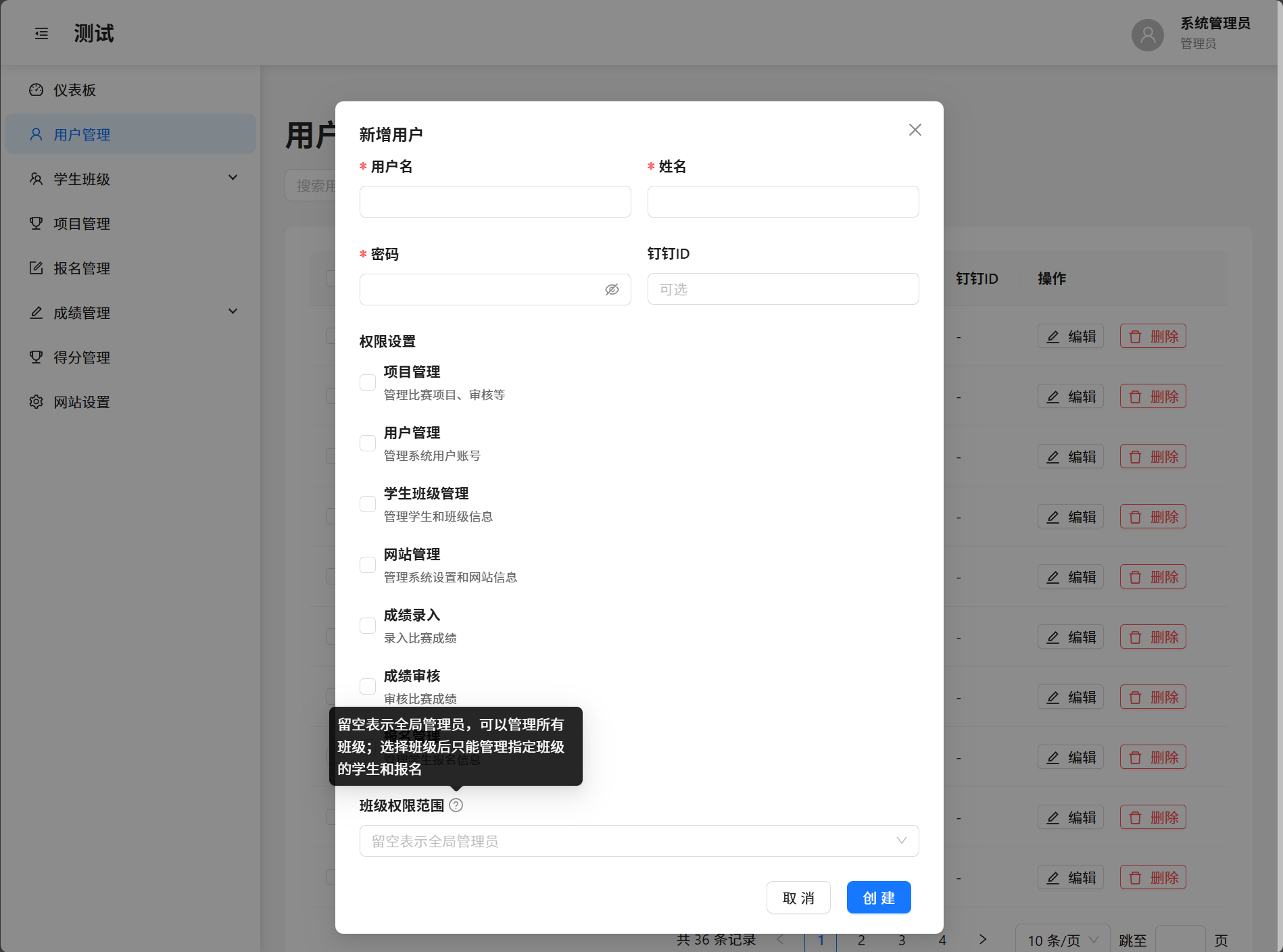This screenshot has height=952, width=1283.
Task: Click the 仪表板 dashboard icon in sidebar
Action: (37, 90)
